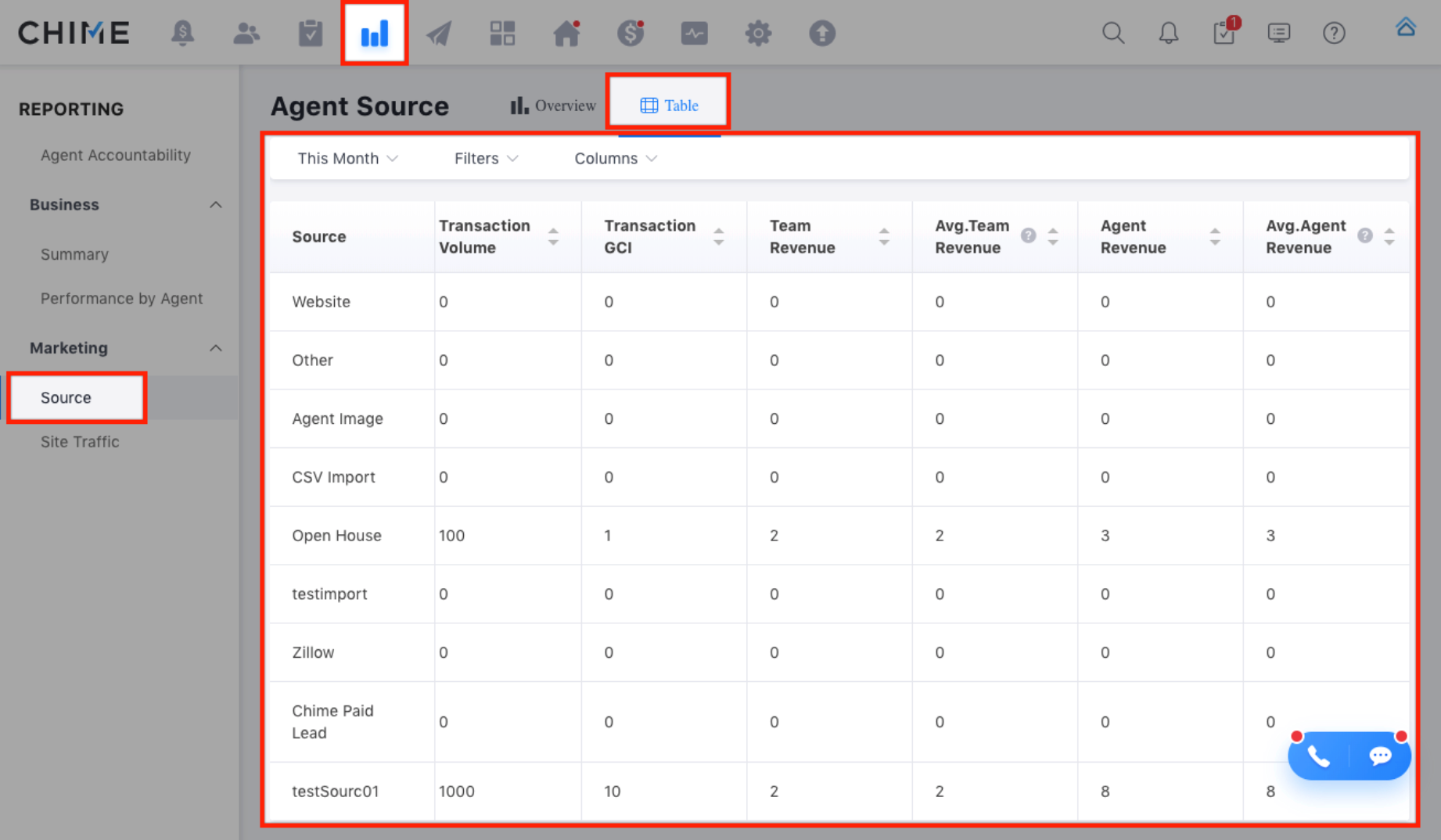Click the Agent Image source row
The image size is (1441, 840).
coord(839,418)
